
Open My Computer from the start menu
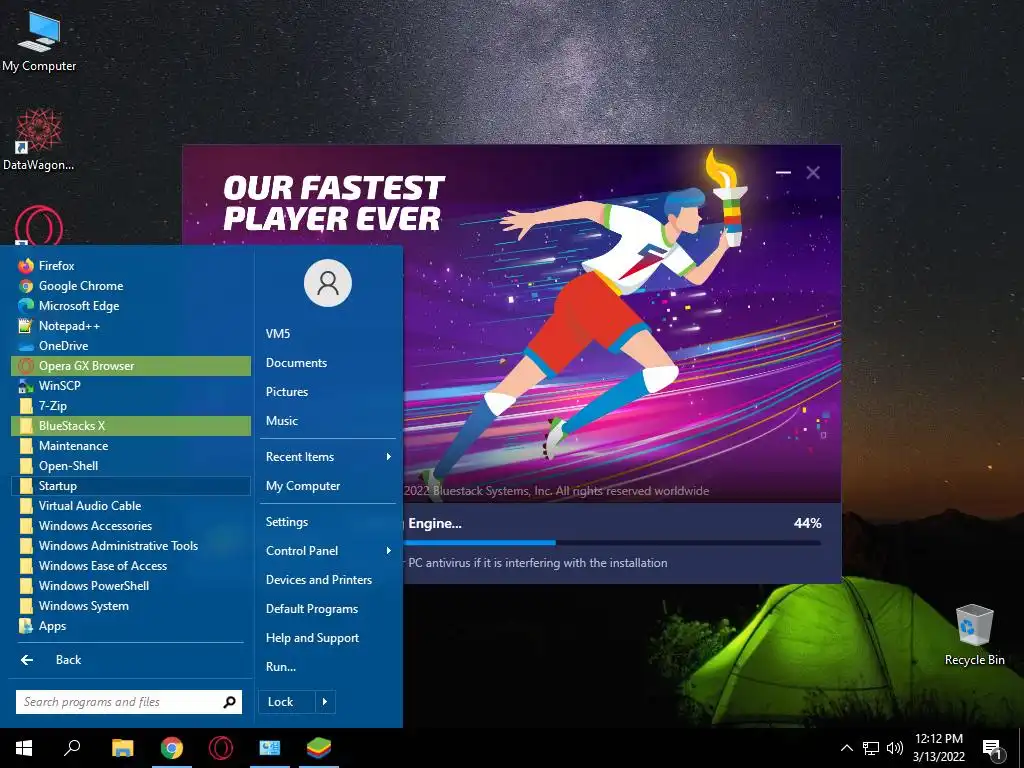click(x=328, y=486)
